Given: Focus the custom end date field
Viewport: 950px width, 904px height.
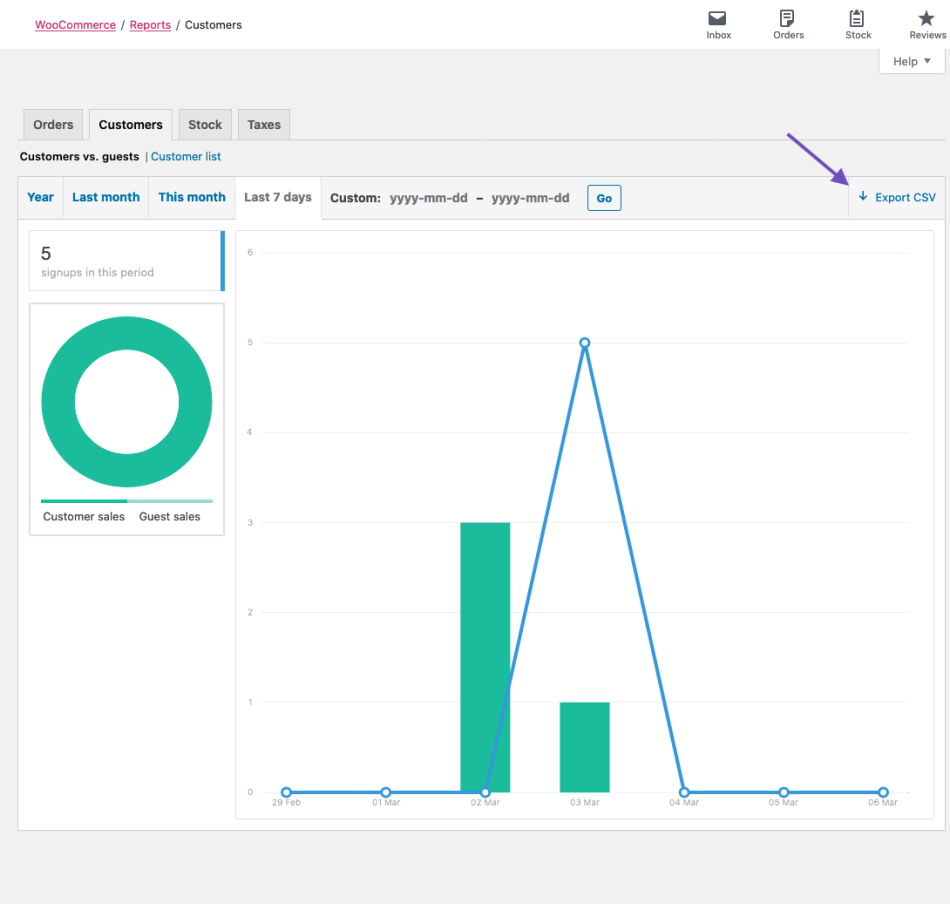Looking at the screenshot, I should 530,198.
